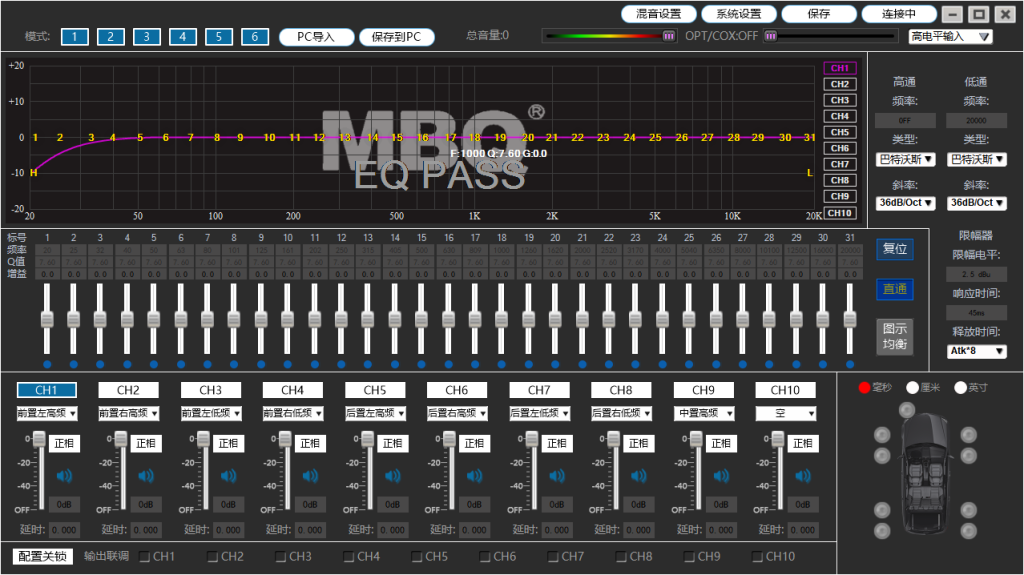Select the centimeters (厘米) delay unit
1024x575 pixels.
[x=912, y=387]
